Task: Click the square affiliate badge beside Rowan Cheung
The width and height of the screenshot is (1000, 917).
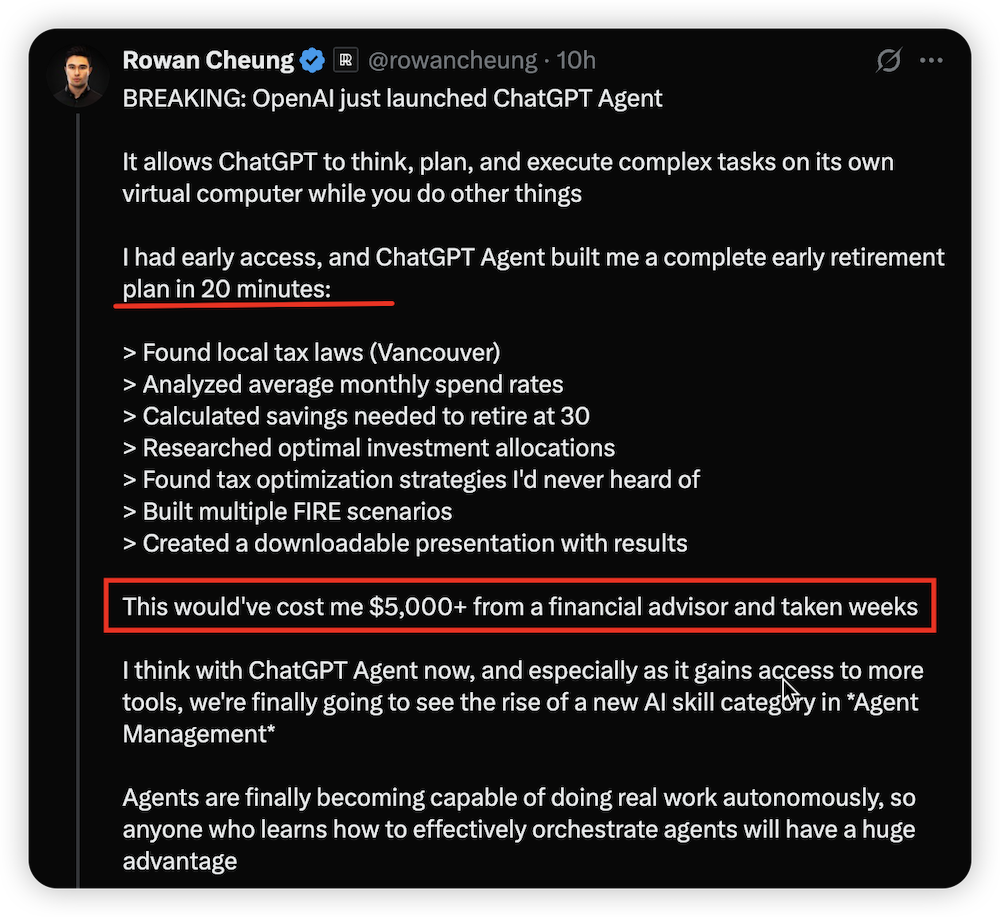Action: coord(345,59)
